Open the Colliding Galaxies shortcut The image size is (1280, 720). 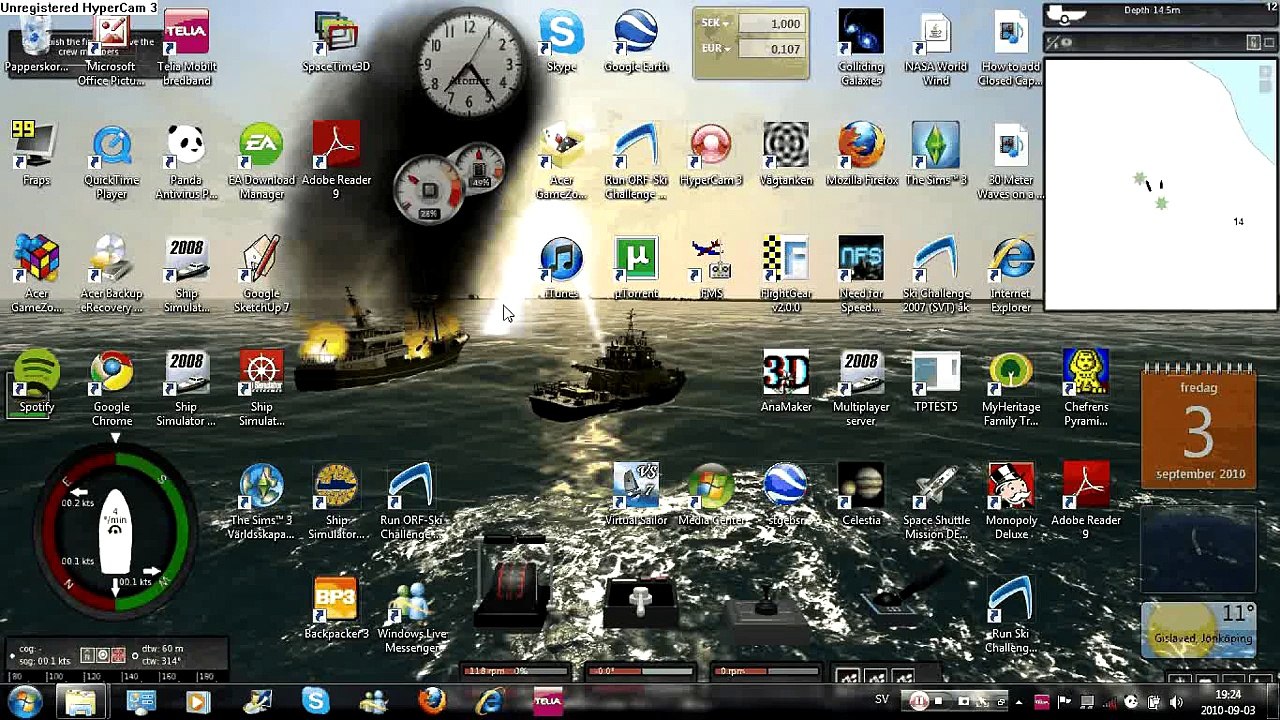861,47
